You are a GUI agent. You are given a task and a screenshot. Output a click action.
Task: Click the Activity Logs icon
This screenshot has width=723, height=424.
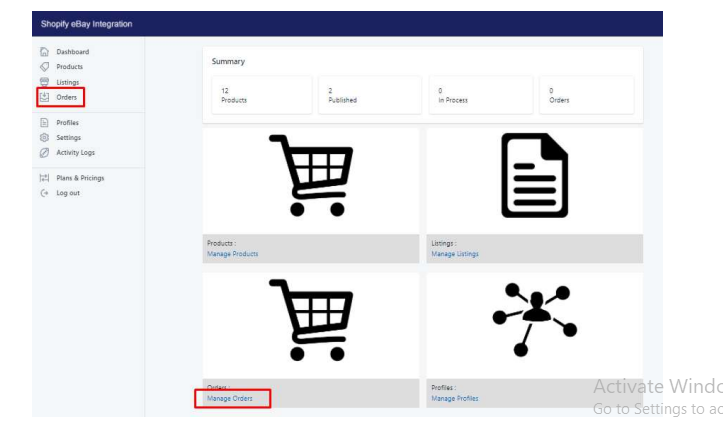tap(44, 153)
